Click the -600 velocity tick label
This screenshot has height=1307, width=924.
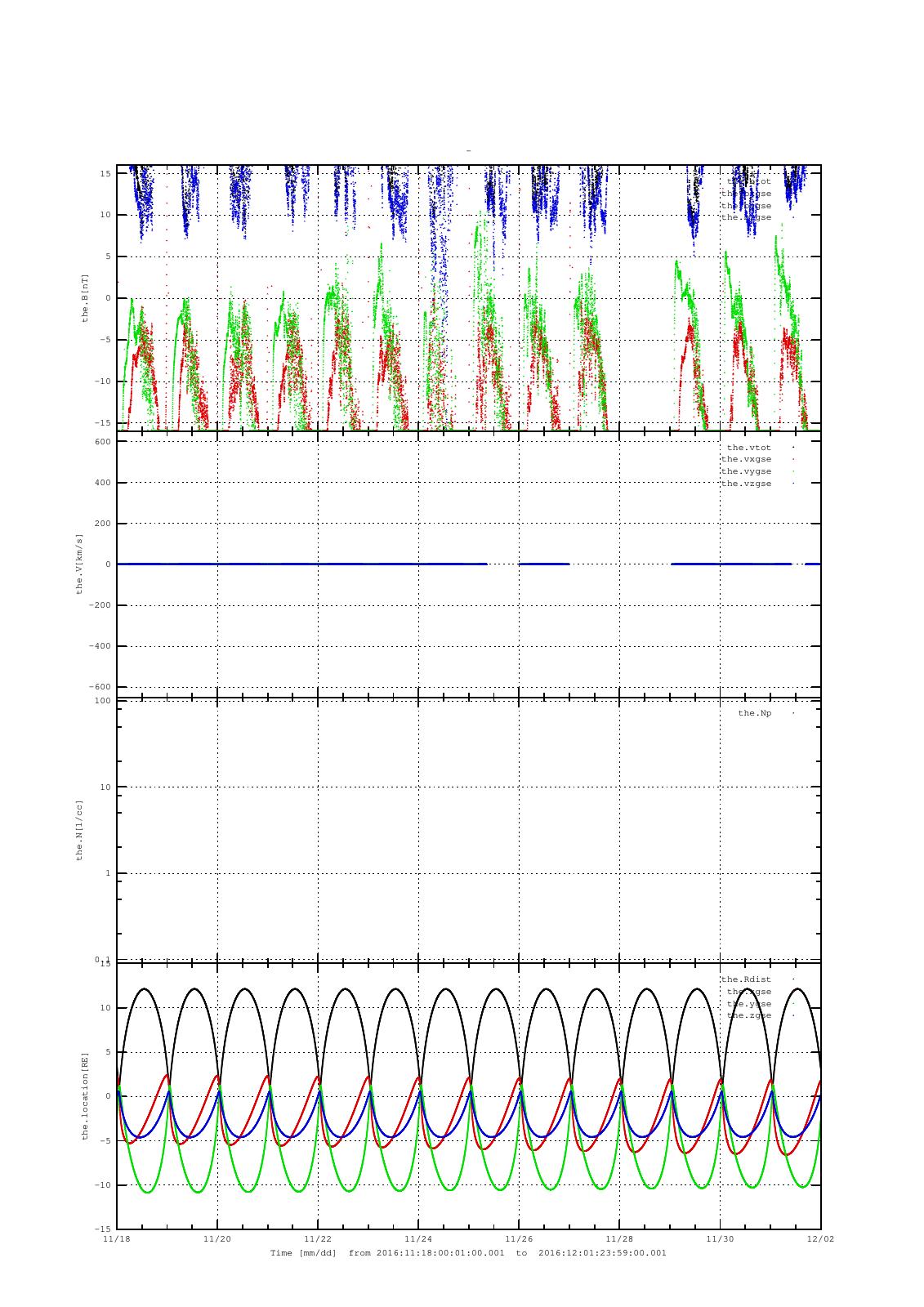click(100, 687)
